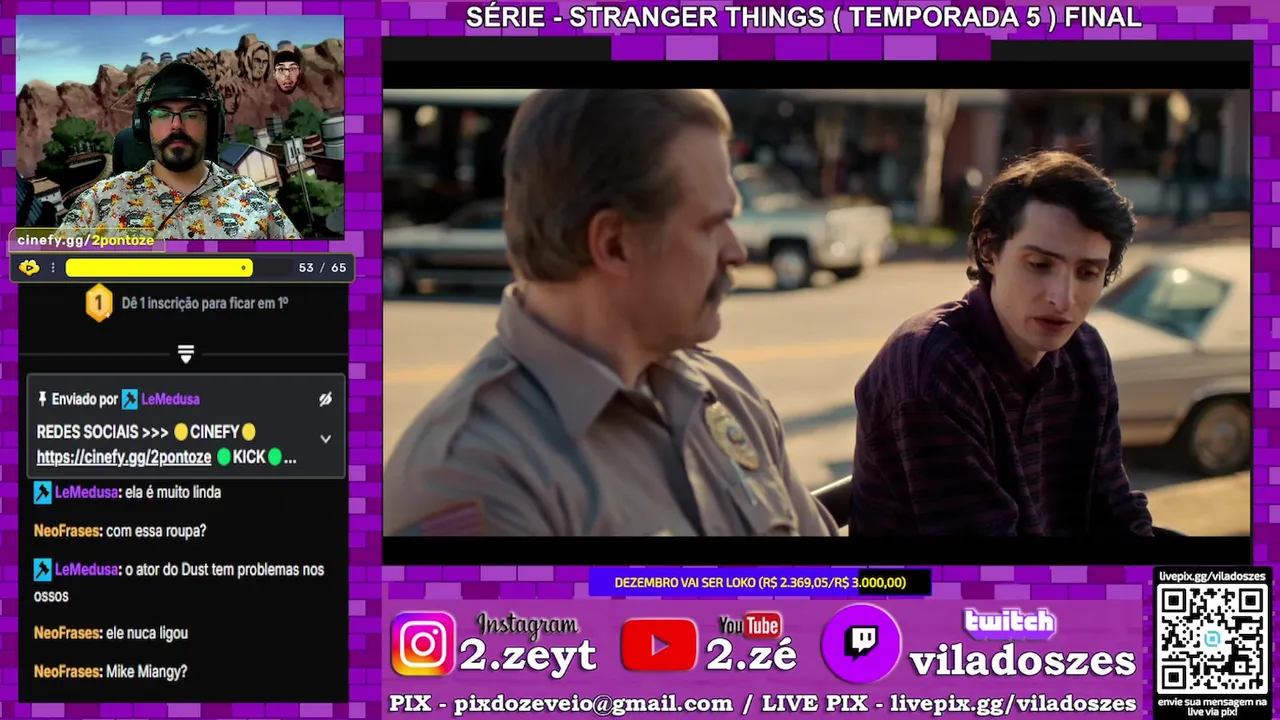The image size is (1280, 720).
Task: Open the cinefy.gg/2pontoze pinned link
Action: click(x=124, y=457)
